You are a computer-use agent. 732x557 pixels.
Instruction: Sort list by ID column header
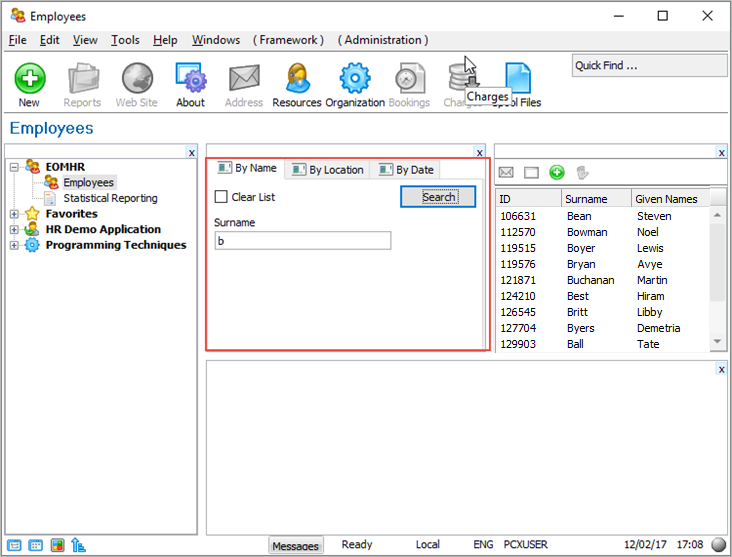pyautogui.click(x=528, y=199)
